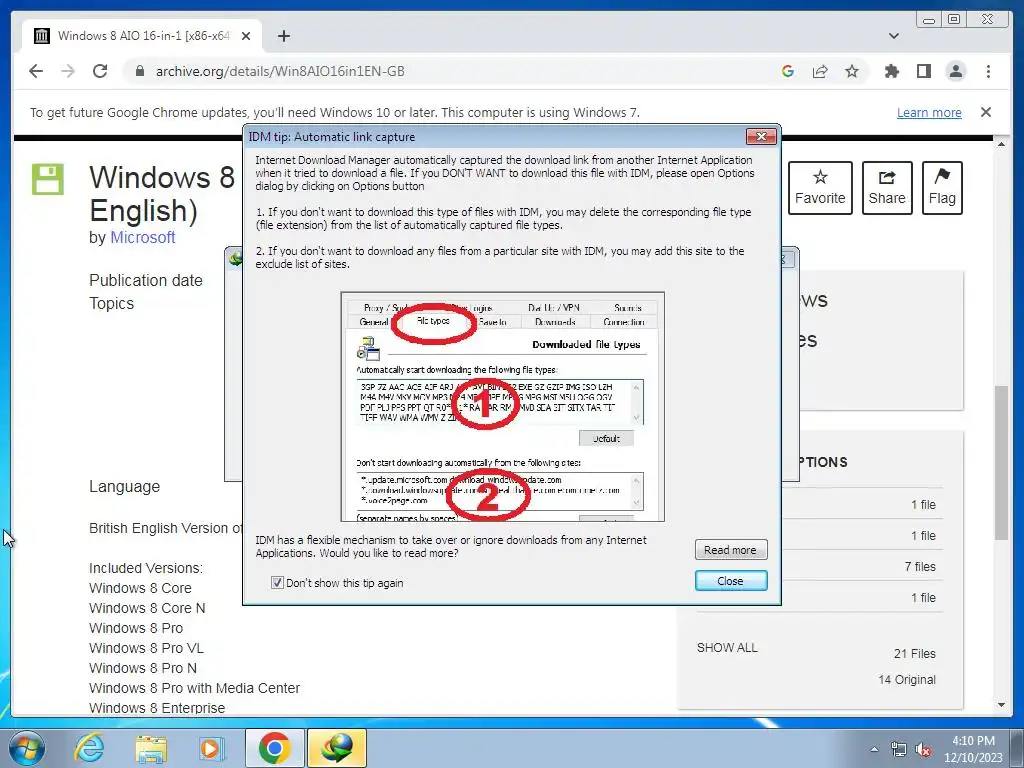Close IDM tip dialog with red X

coord(761,136)
